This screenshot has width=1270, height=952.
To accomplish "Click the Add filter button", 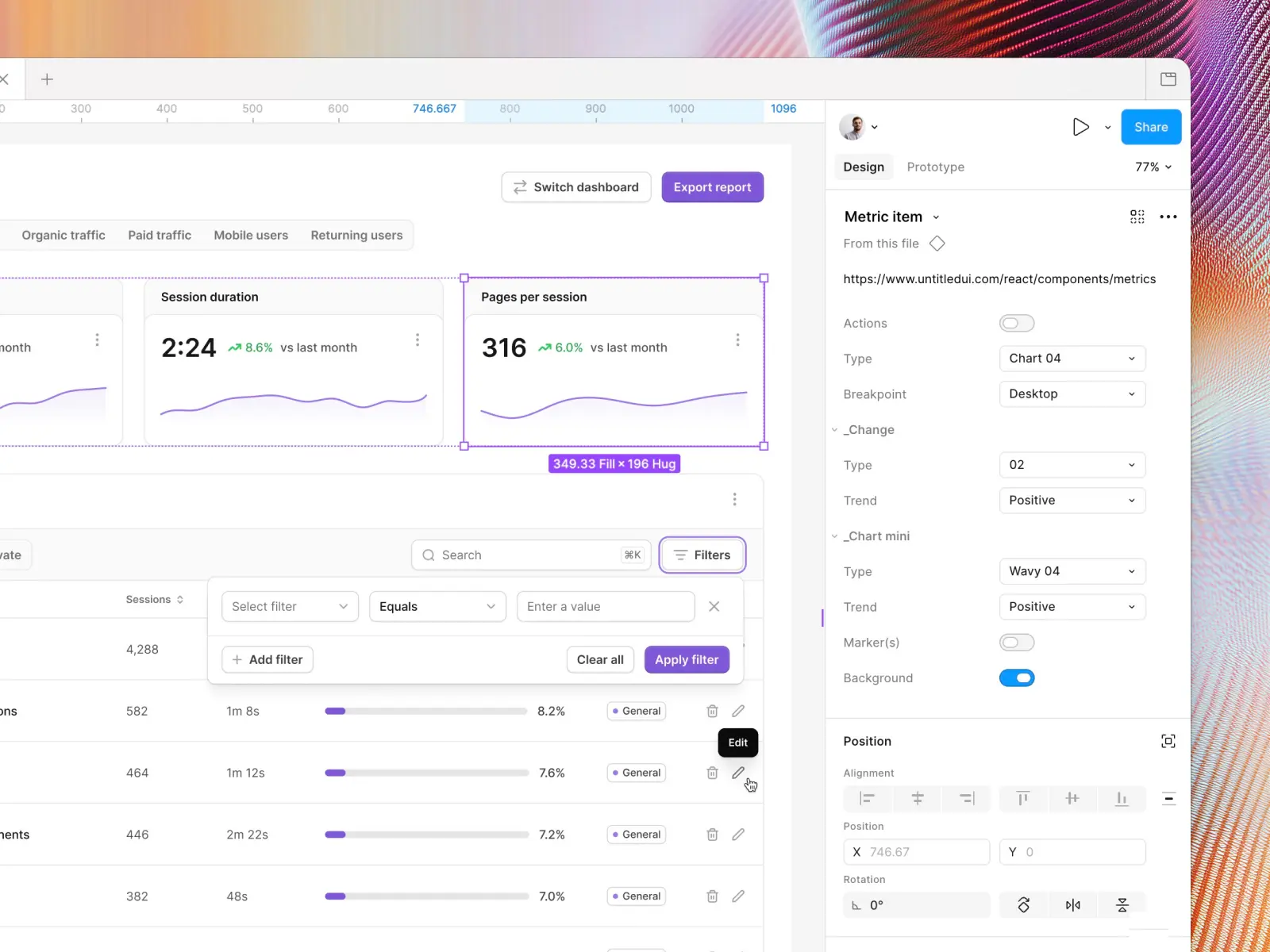I will [267, 659].
